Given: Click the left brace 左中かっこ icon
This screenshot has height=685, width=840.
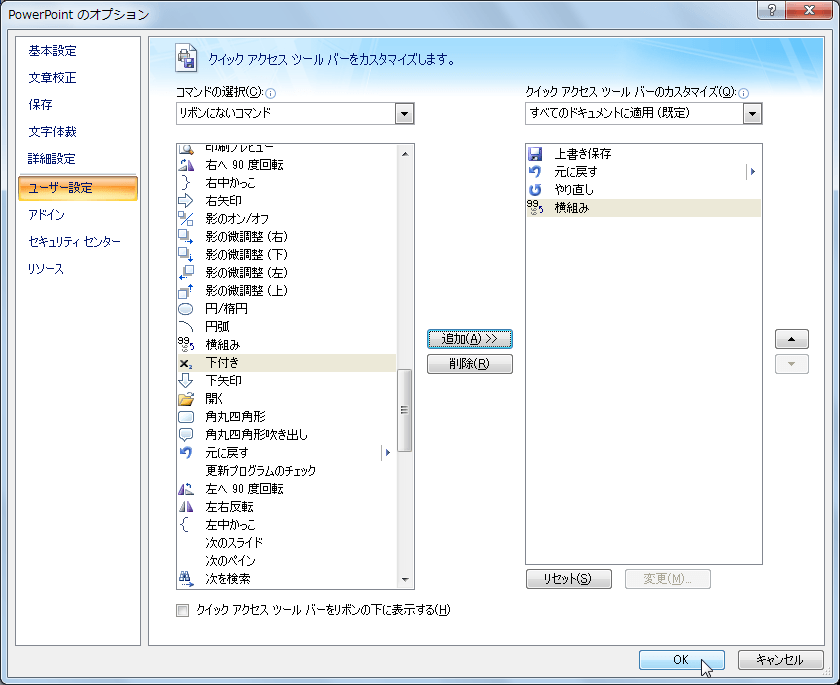Looking at the screenshot, I should 186,524.
